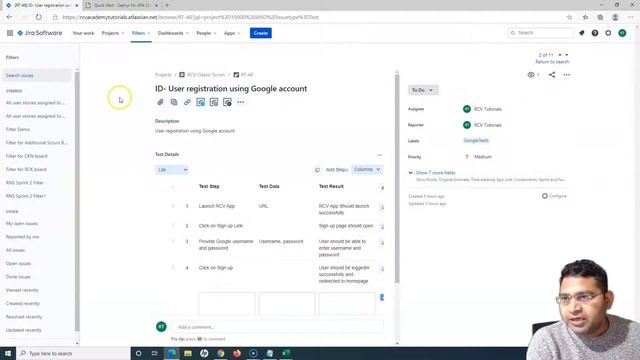Open the Filters dropdown menu

click(141, 33)
